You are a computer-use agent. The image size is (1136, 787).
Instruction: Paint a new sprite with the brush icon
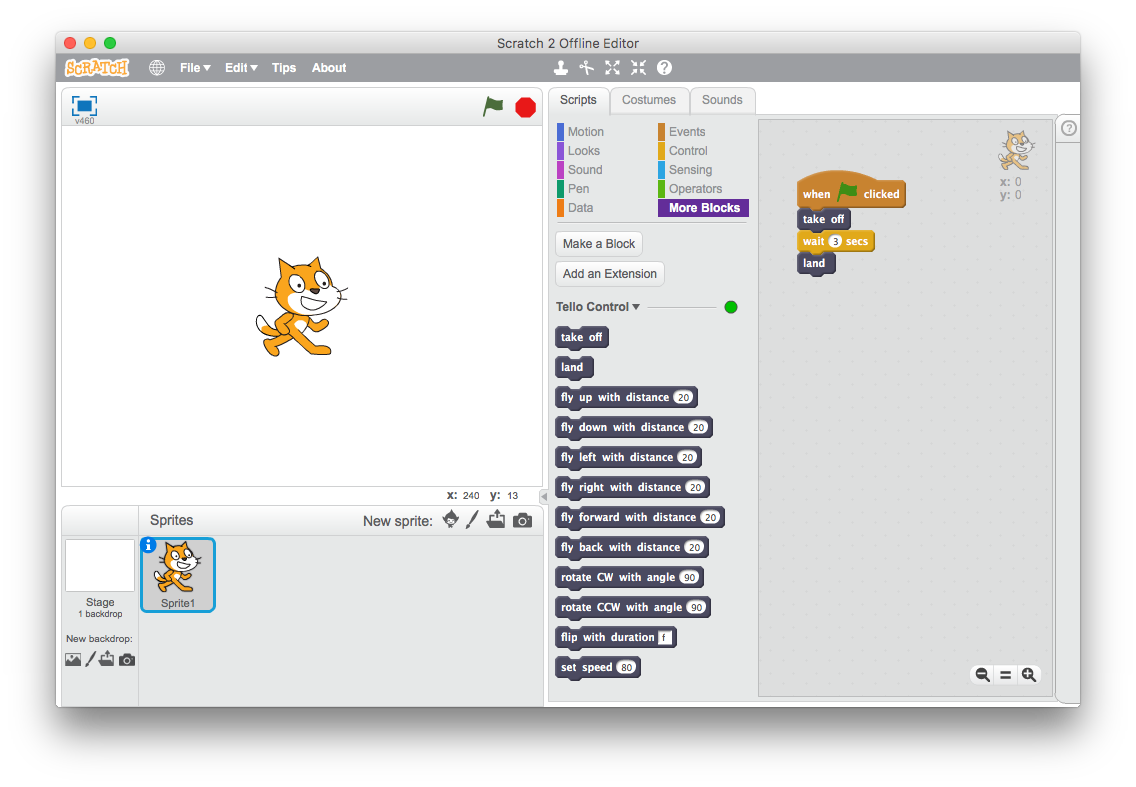pyautogui.click(x=472, y=520)
